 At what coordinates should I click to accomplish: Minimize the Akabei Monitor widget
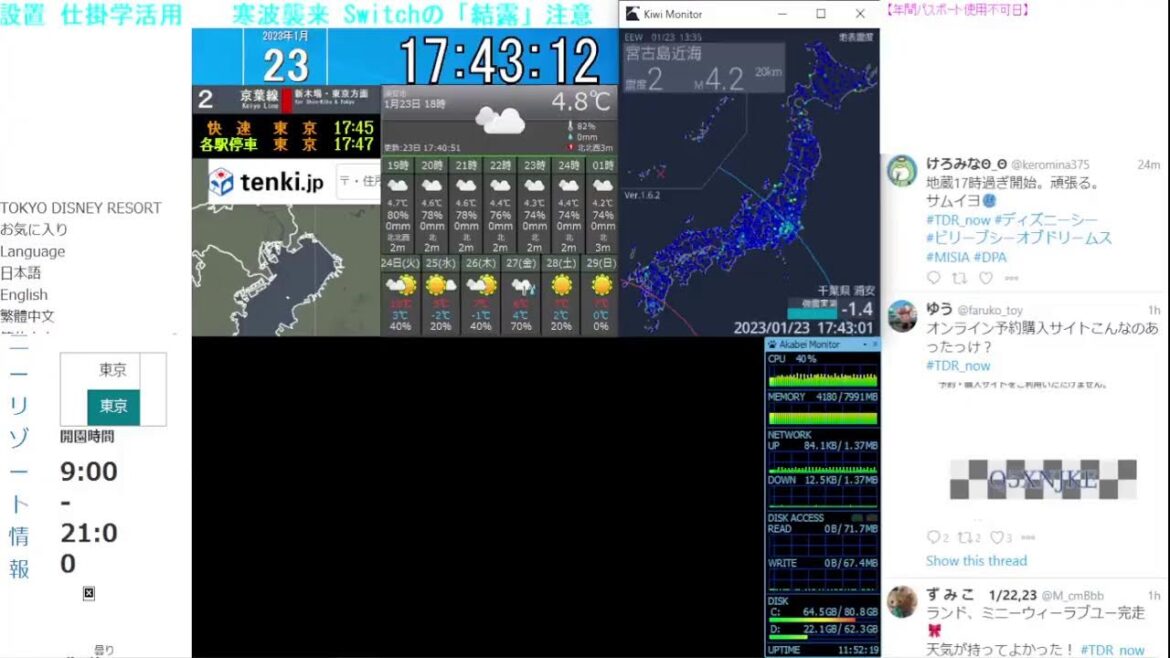coord(863,344)
